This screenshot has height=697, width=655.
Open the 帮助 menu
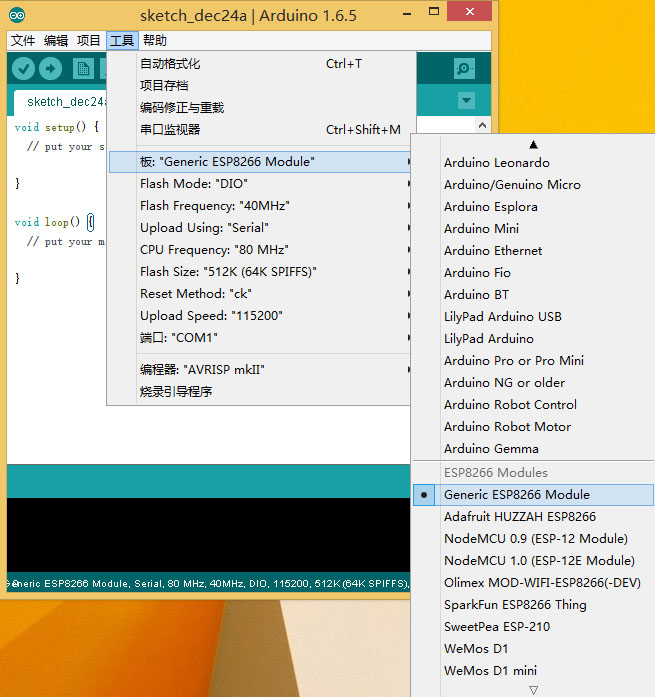pos(155,40)
